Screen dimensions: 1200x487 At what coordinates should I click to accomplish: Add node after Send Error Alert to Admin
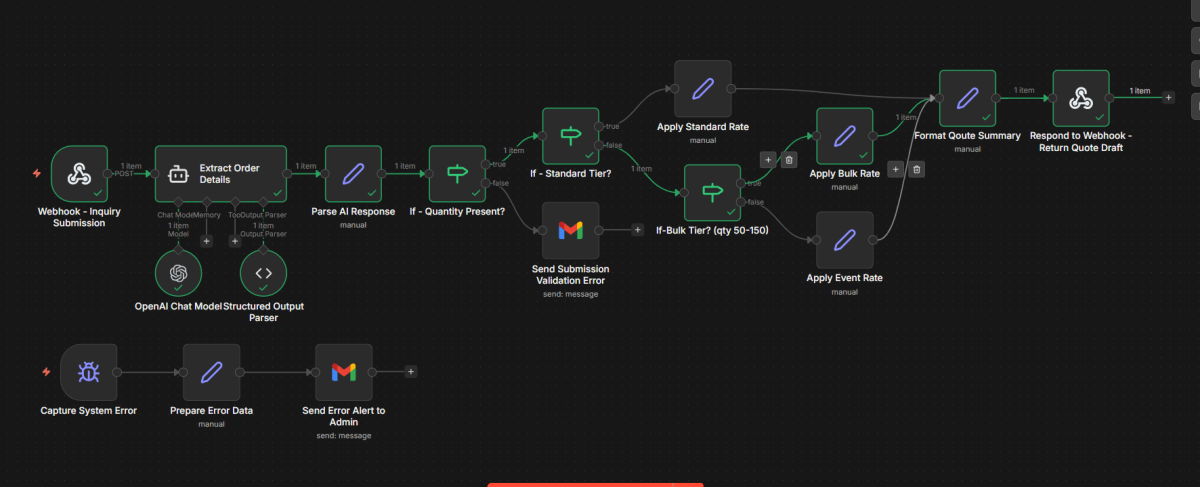[410, 372]
